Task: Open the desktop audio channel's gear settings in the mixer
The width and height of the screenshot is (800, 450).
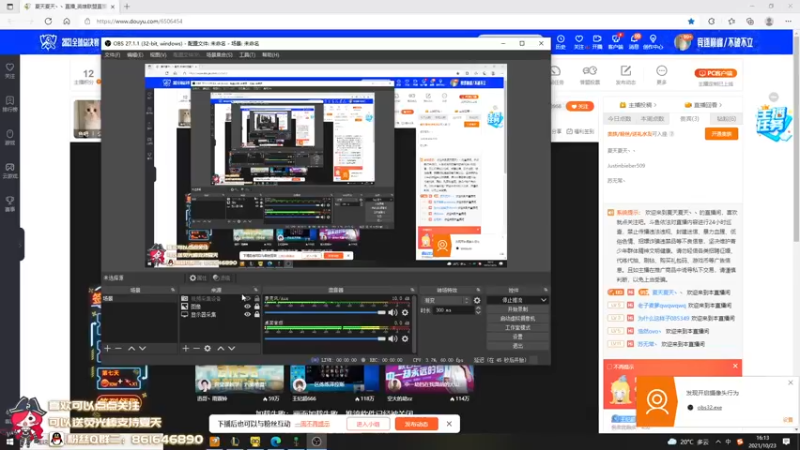Action: tap(405, 338)
